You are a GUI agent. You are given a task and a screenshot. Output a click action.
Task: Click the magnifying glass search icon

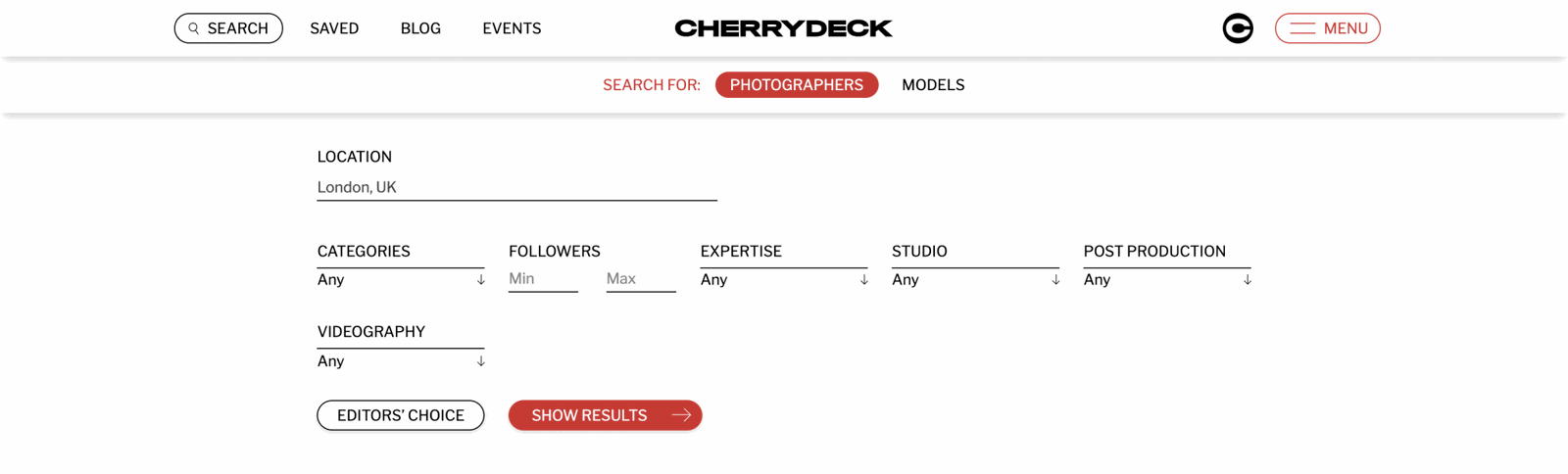click(194, 28)
